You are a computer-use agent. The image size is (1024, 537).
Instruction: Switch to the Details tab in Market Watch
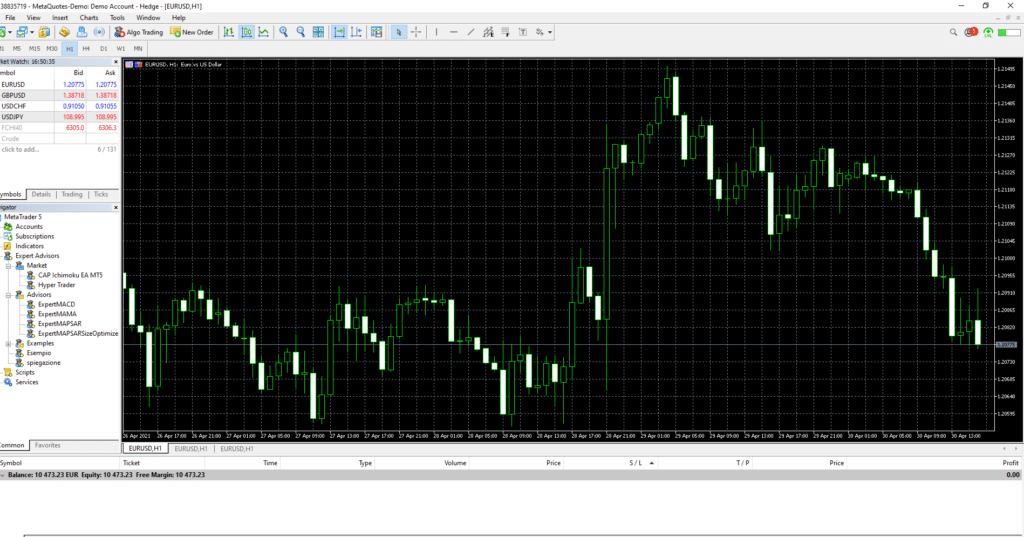[41, 195]
